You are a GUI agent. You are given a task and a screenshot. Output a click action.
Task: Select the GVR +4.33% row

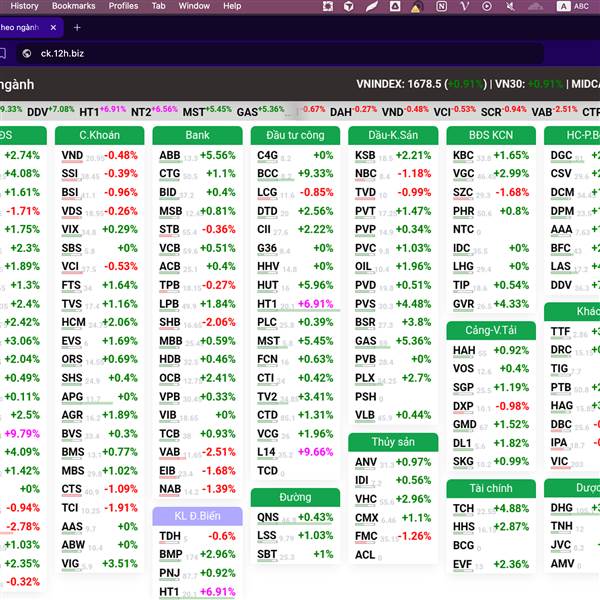tap(491, 304)
